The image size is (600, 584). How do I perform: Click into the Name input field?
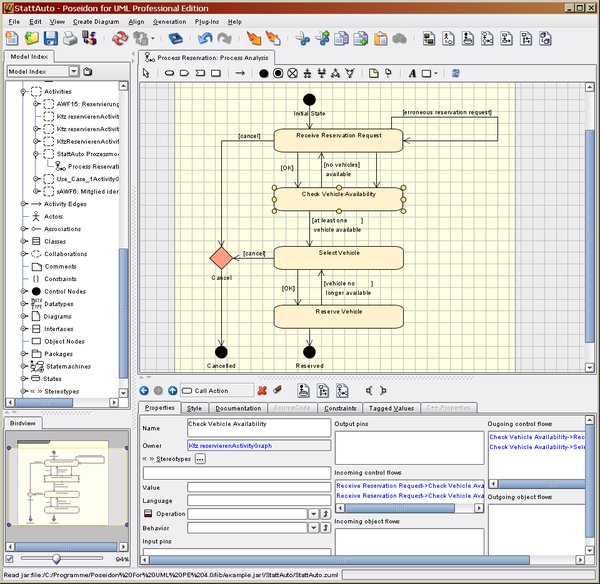point(259,427)
